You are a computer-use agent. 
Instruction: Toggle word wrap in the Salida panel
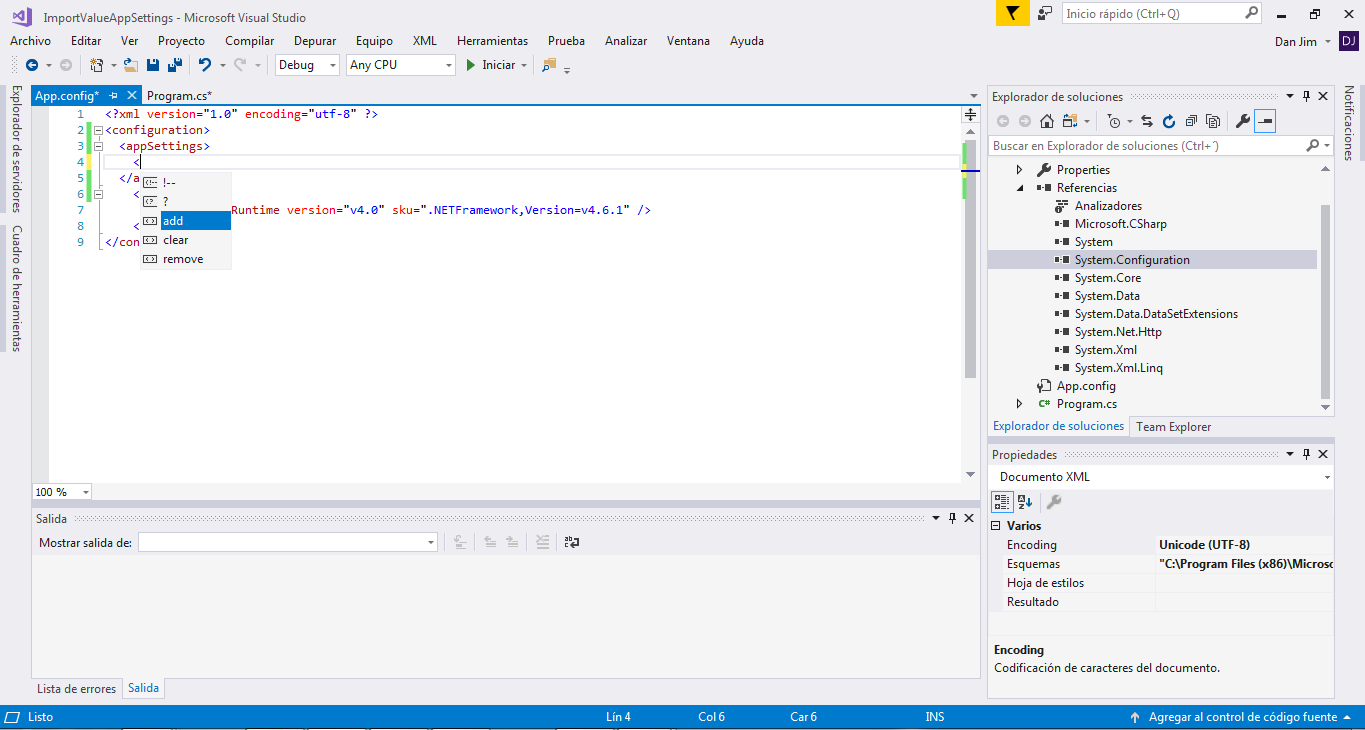click(572, 542)
